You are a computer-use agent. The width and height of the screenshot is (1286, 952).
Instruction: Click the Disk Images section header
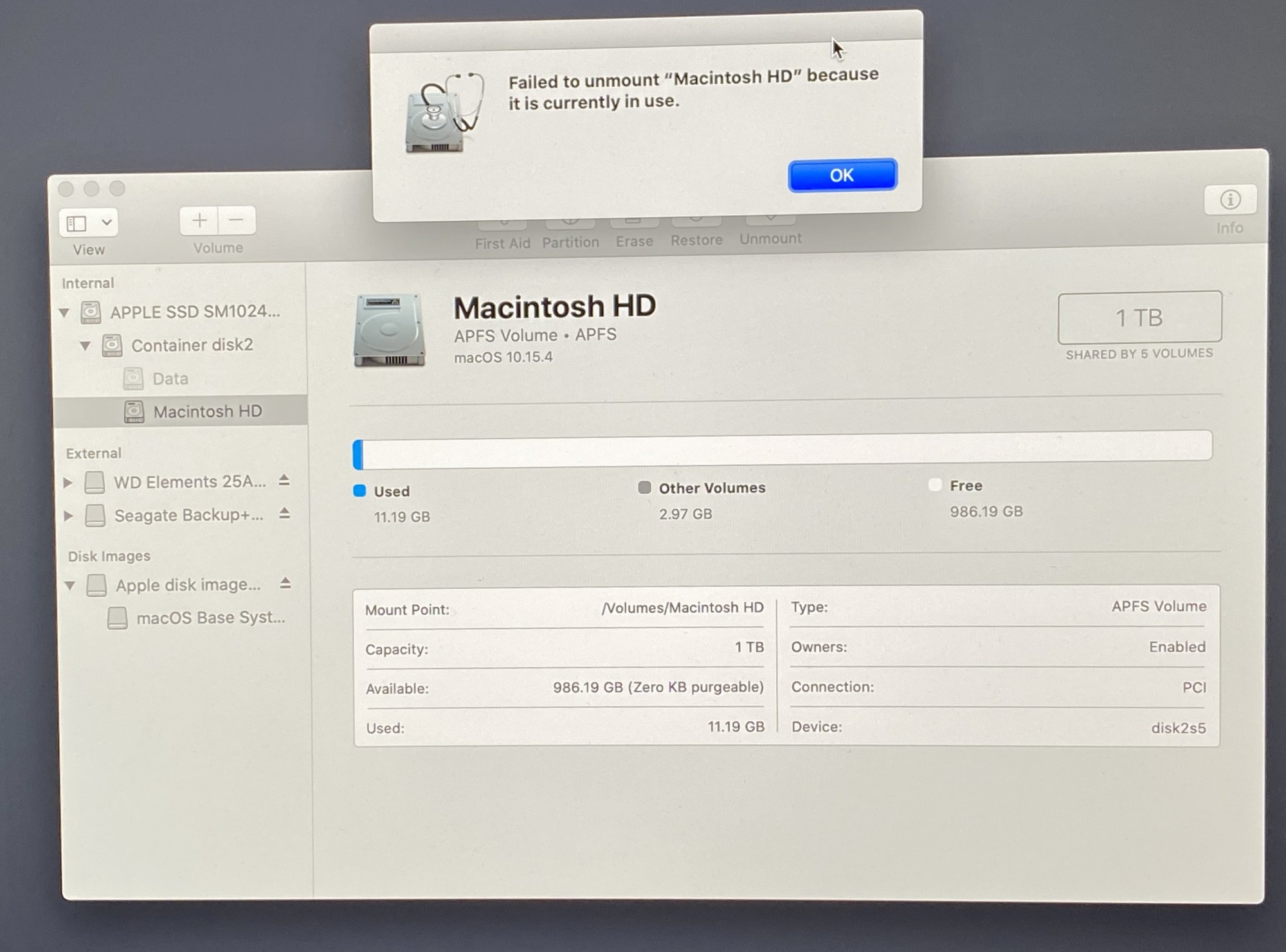[x=109, y=556]
